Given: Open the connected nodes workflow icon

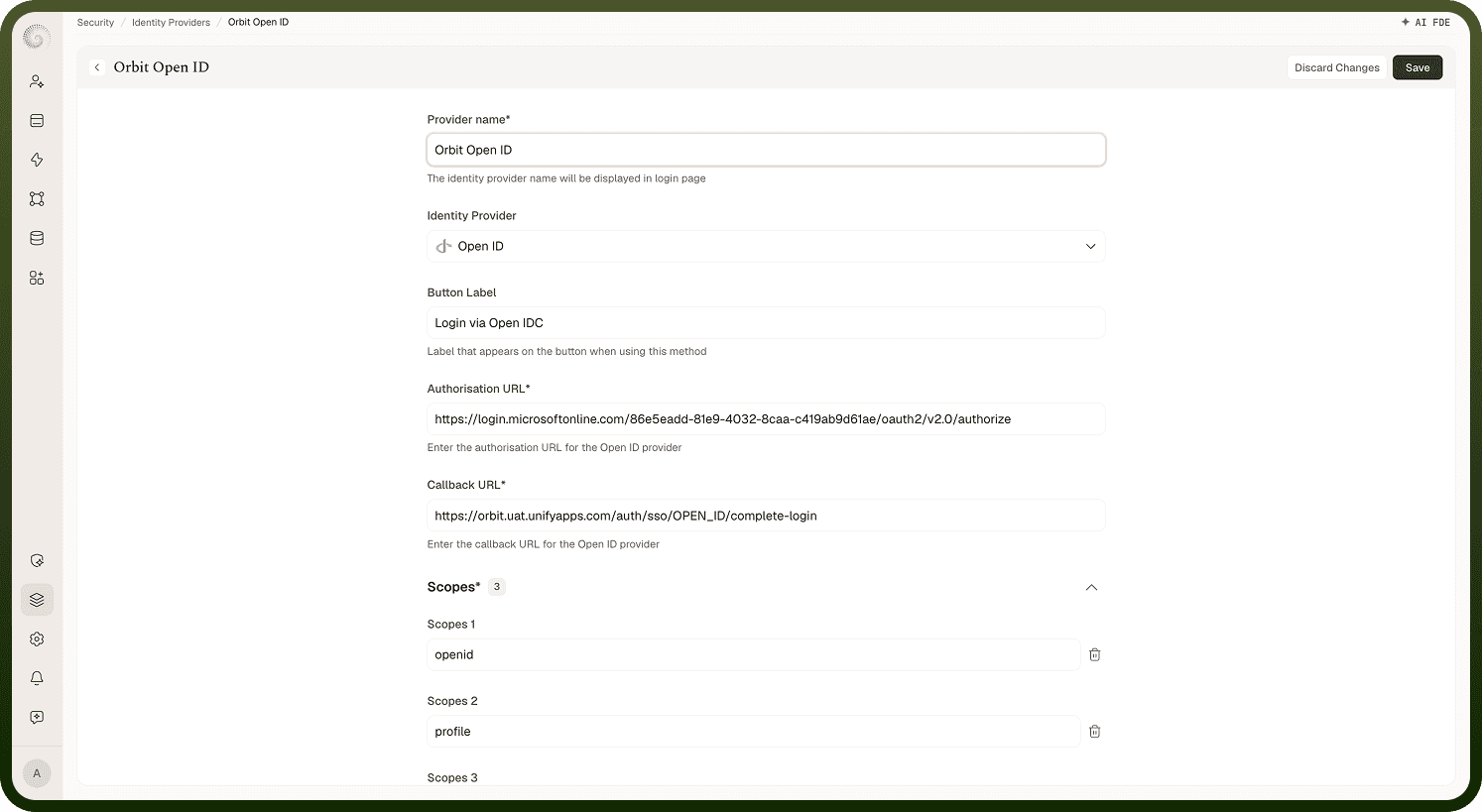Looking at the screenshot, I should [x=37, y=199].
